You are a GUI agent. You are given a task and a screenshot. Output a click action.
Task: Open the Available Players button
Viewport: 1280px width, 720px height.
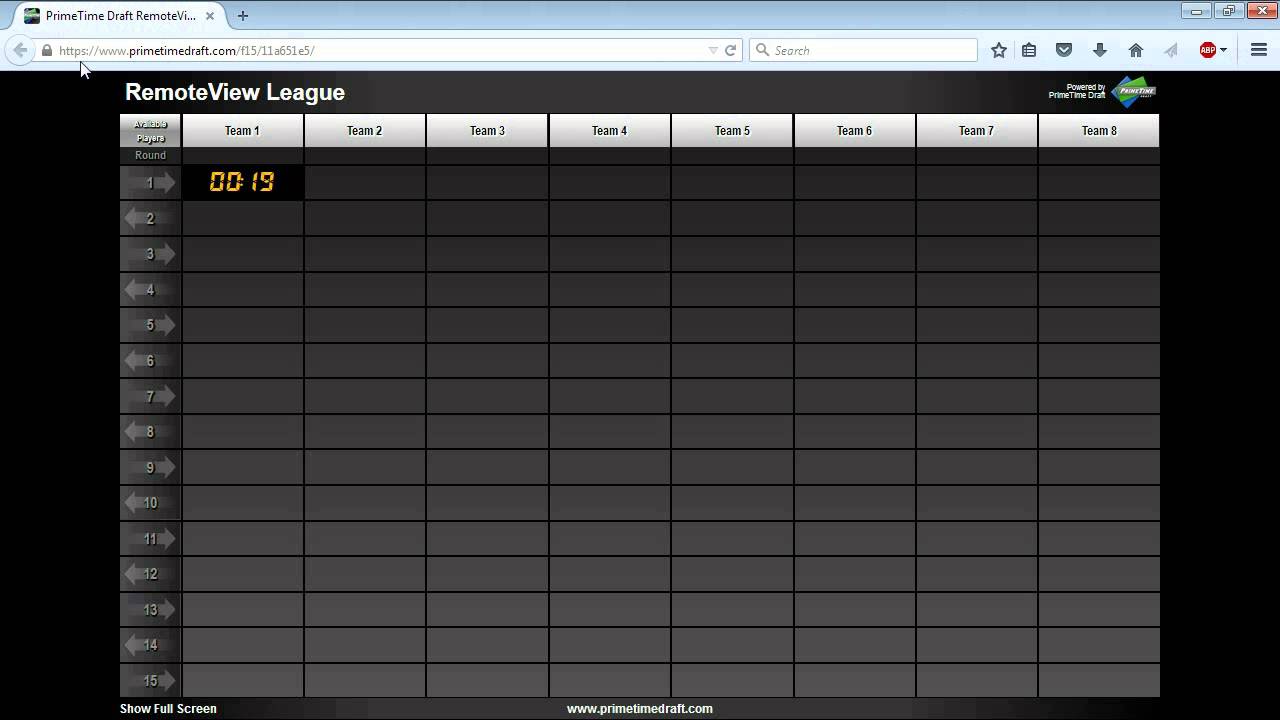coord(151,131)
